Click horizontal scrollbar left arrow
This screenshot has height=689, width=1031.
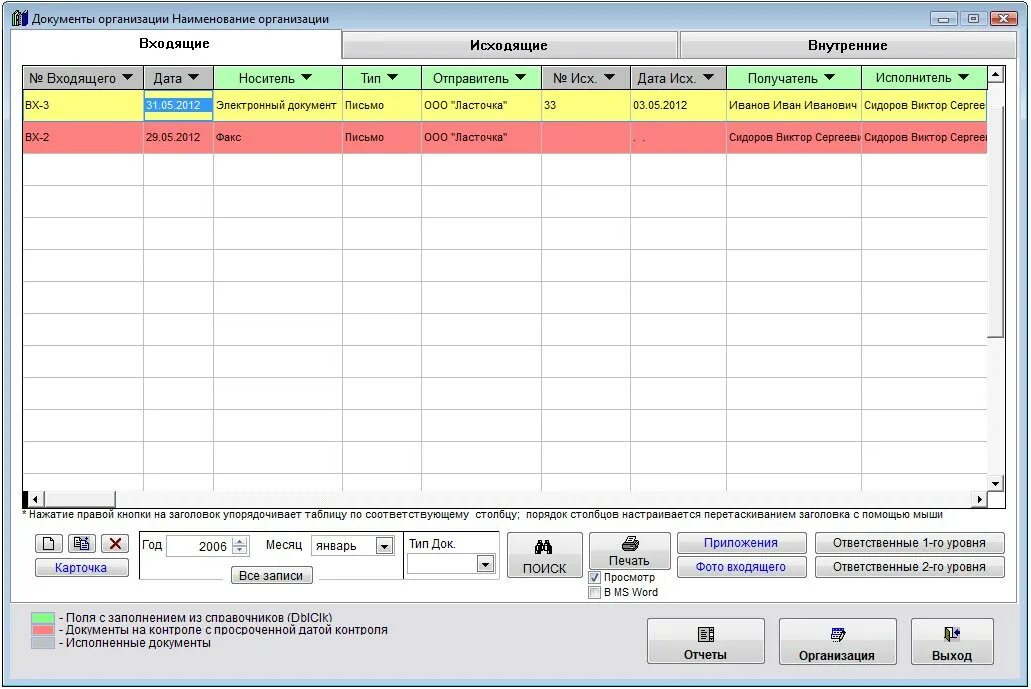click(x=35, y=499)
